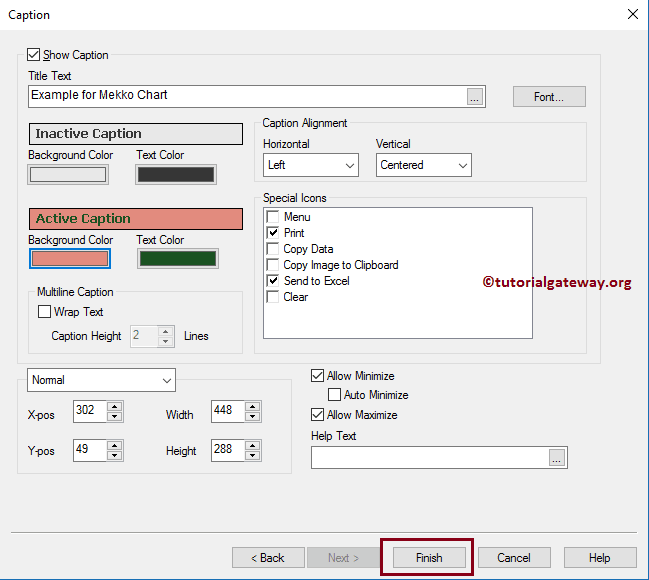Viewport: 649px width, 580px height.
Task: Open ellipsis editor for Title Text field
Action: pyautogui.click(x=475, y=97)
